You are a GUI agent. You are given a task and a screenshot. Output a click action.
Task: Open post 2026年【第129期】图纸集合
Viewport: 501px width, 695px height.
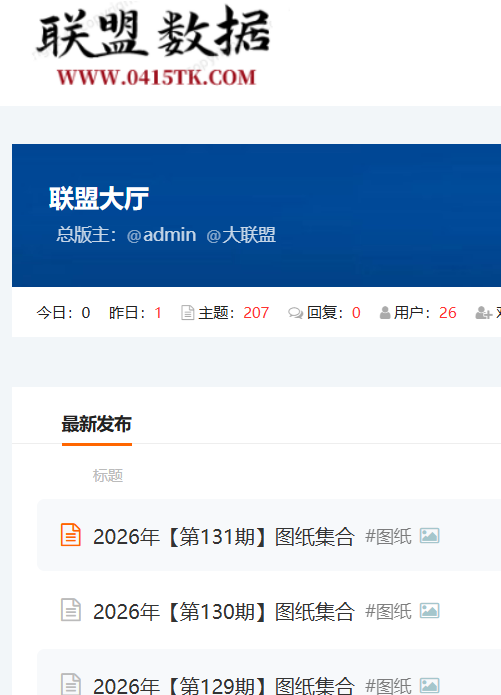click(224, 686)
